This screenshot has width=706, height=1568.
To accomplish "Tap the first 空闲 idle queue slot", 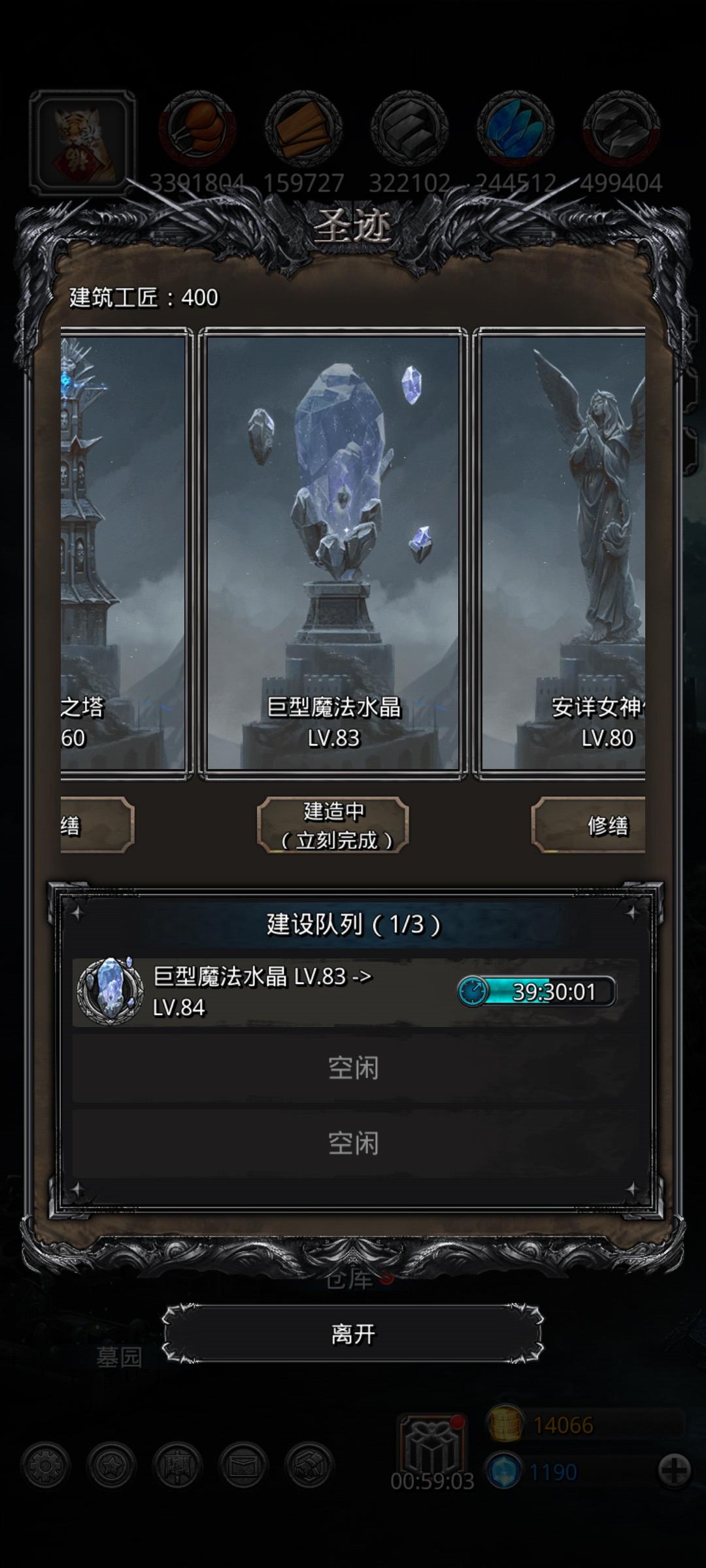I will tap(353, 1068).
